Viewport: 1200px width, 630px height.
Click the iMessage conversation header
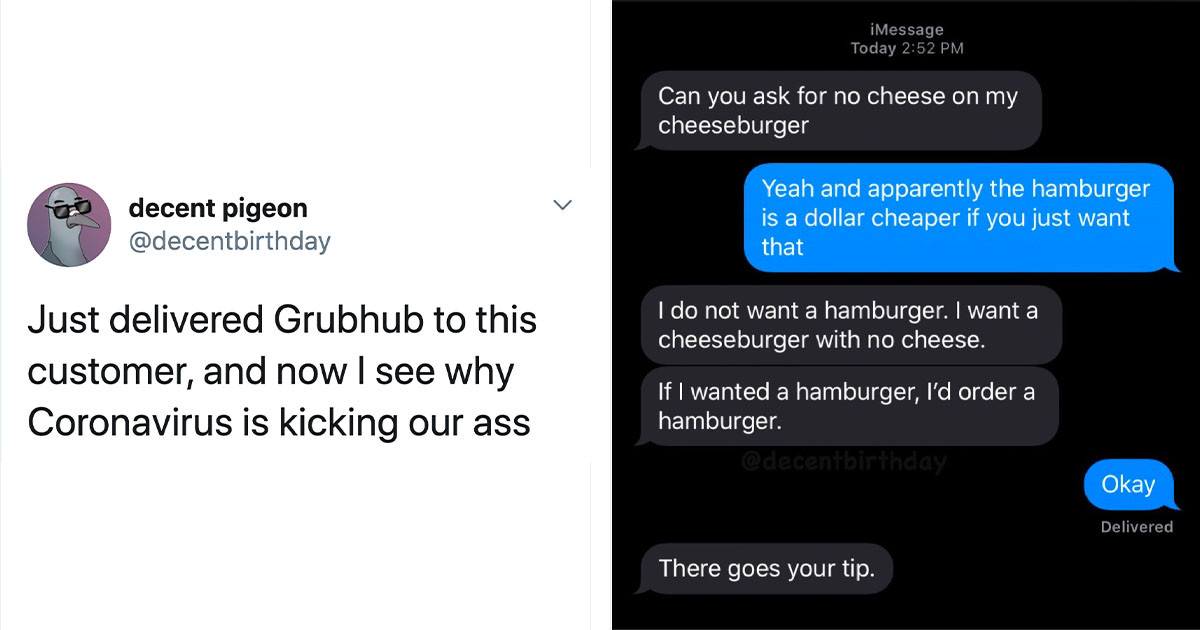(906, 38)
